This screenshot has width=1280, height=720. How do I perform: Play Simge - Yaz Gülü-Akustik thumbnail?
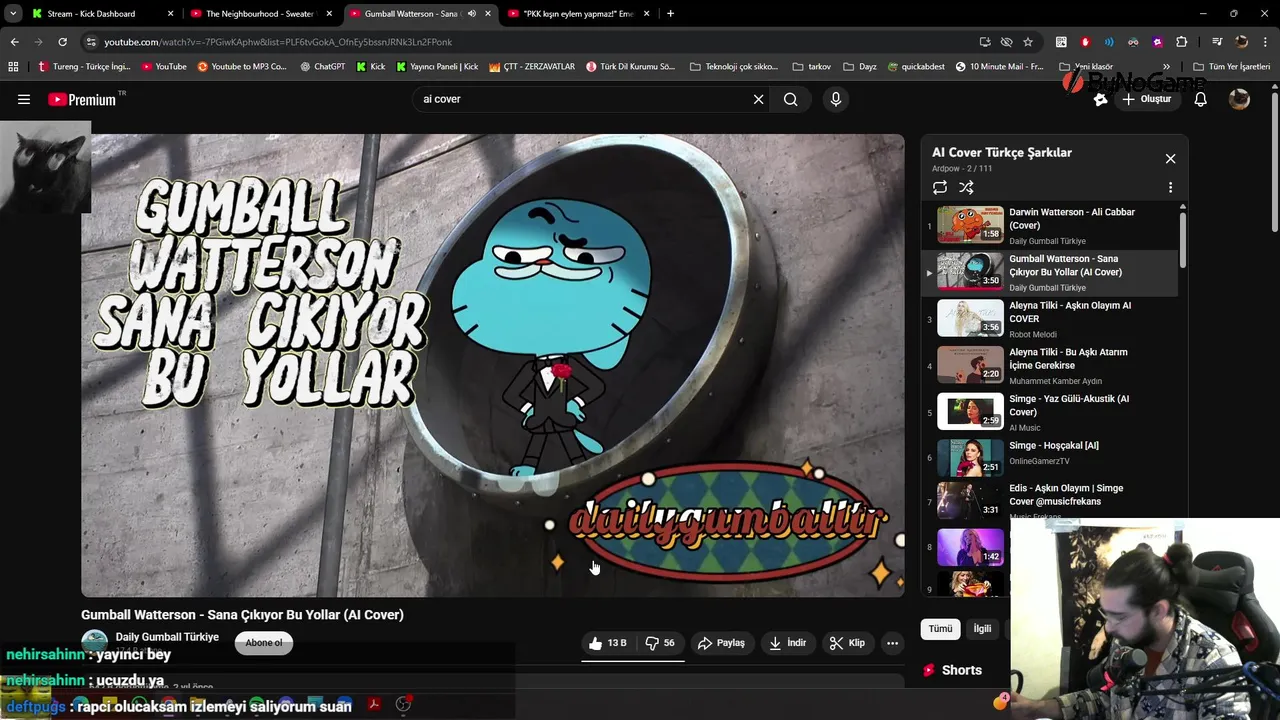pyautogui.click(x=970, y=412)
